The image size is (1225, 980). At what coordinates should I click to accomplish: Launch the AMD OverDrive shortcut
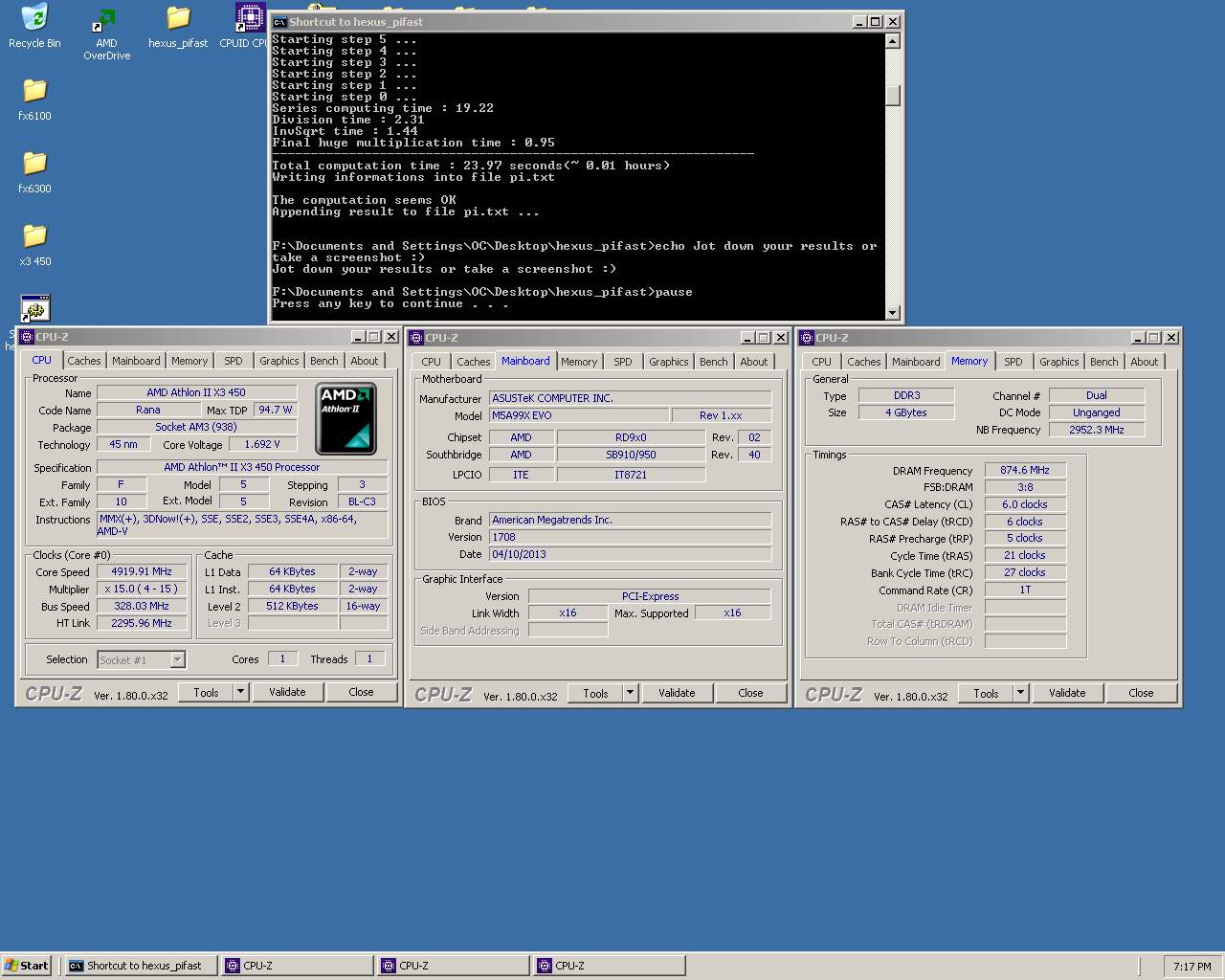coord(106,33)
